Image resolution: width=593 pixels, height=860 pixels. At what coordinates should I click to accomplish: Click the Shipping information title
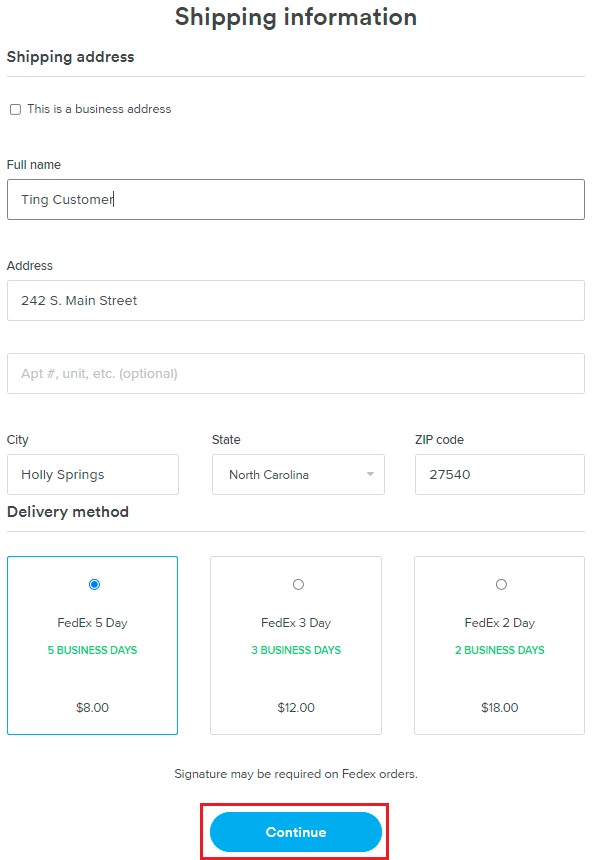pos(296,17)
